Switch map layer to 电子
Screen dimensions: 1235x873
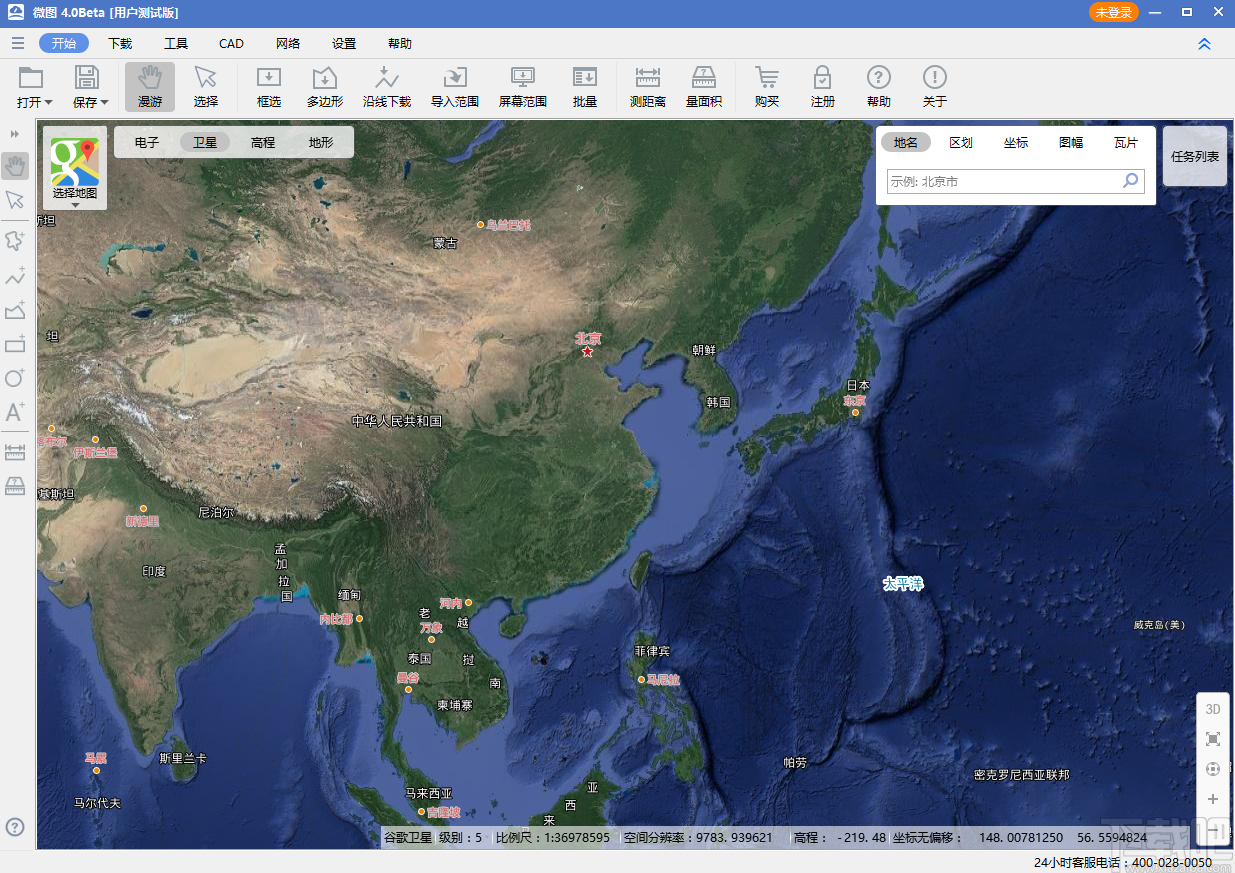point(147,143)
